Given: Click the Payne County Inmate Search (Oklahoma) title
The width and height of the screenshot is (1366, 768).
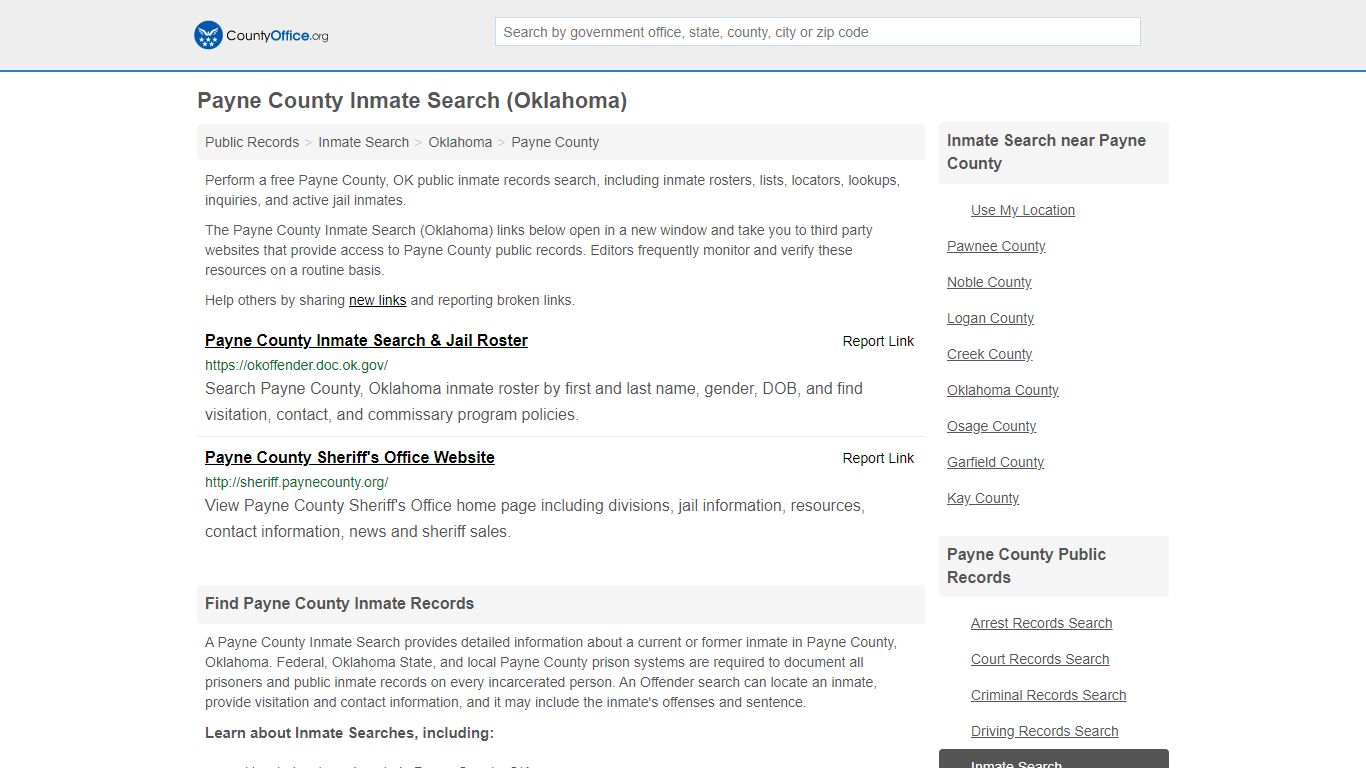Looking at the screenshot, I should click(412, 101).
